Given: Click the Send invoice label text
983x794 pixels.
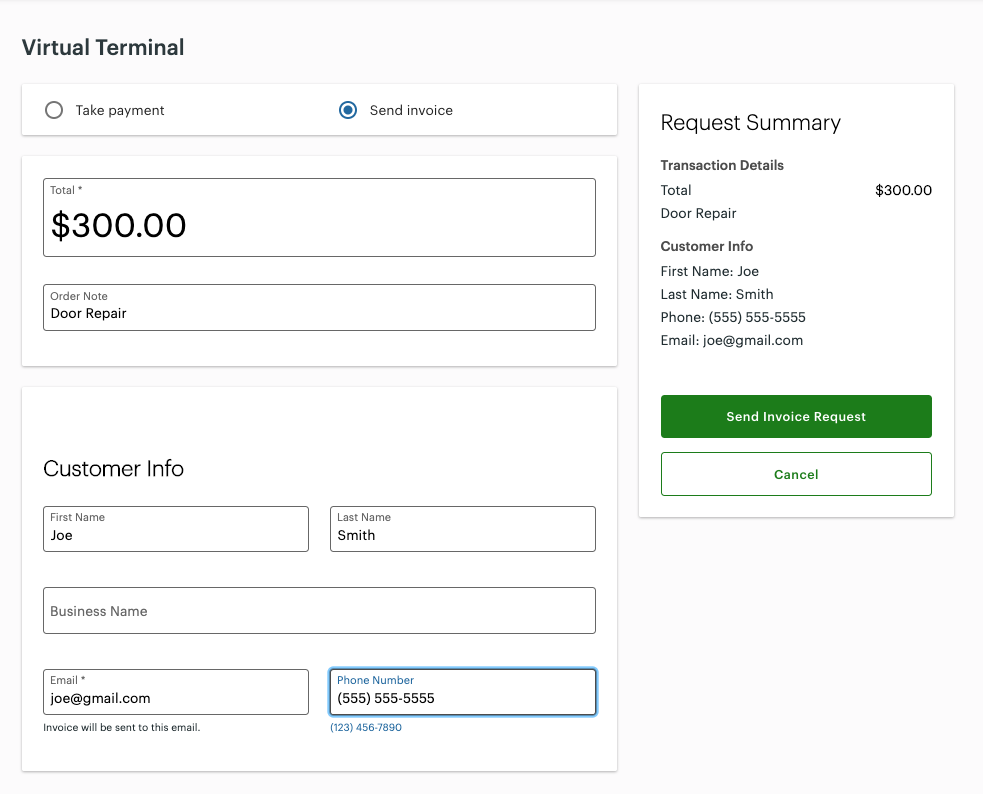Looking at the screenshot, I should point(411,110).
